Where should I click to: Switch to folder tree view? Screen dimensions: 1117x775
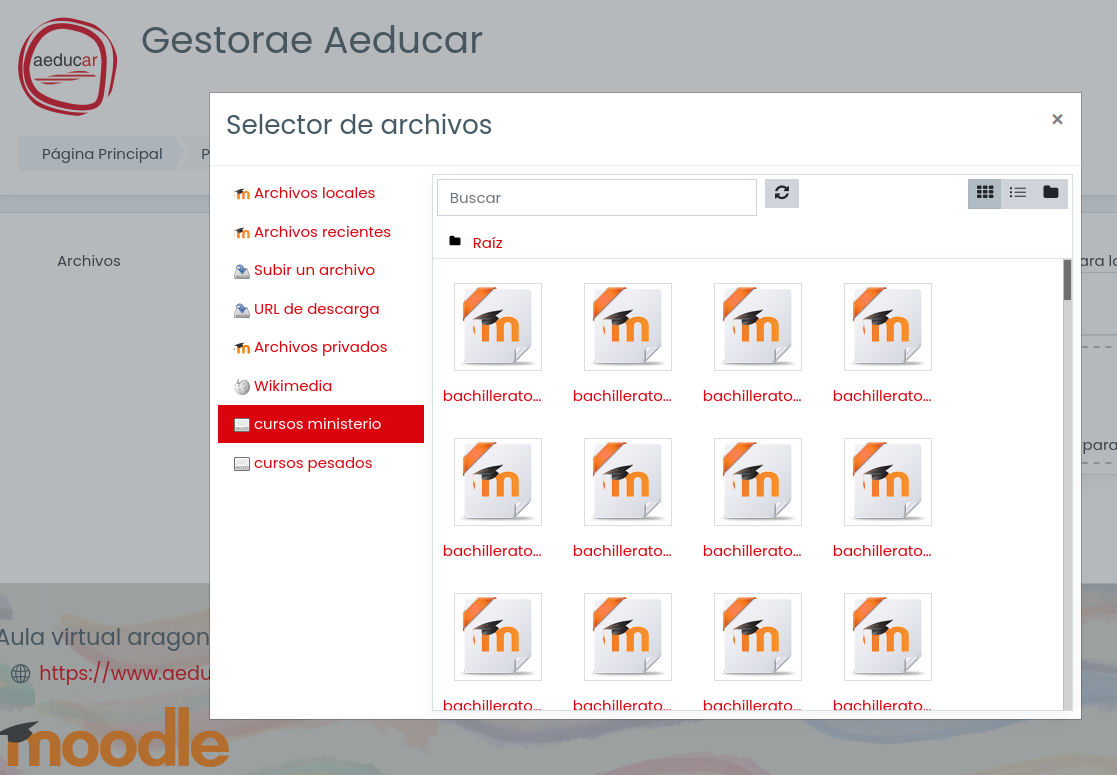pyautogui.click(x=1050, y=193)
